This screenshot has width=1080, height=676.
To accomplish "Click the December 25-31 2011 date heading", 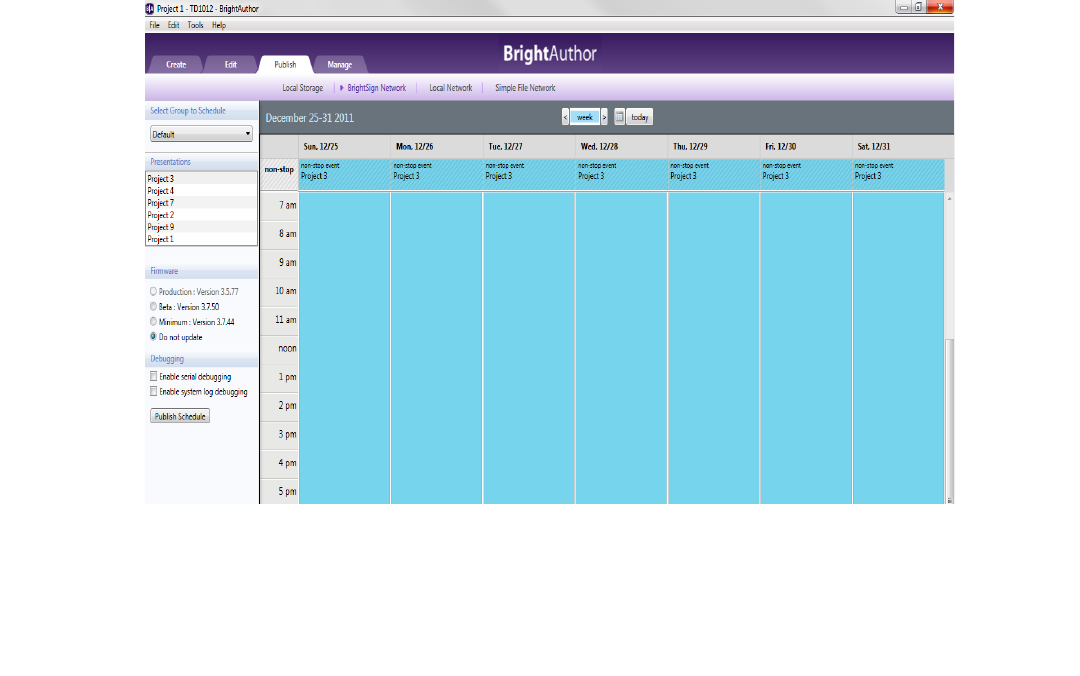I will 309,118.
